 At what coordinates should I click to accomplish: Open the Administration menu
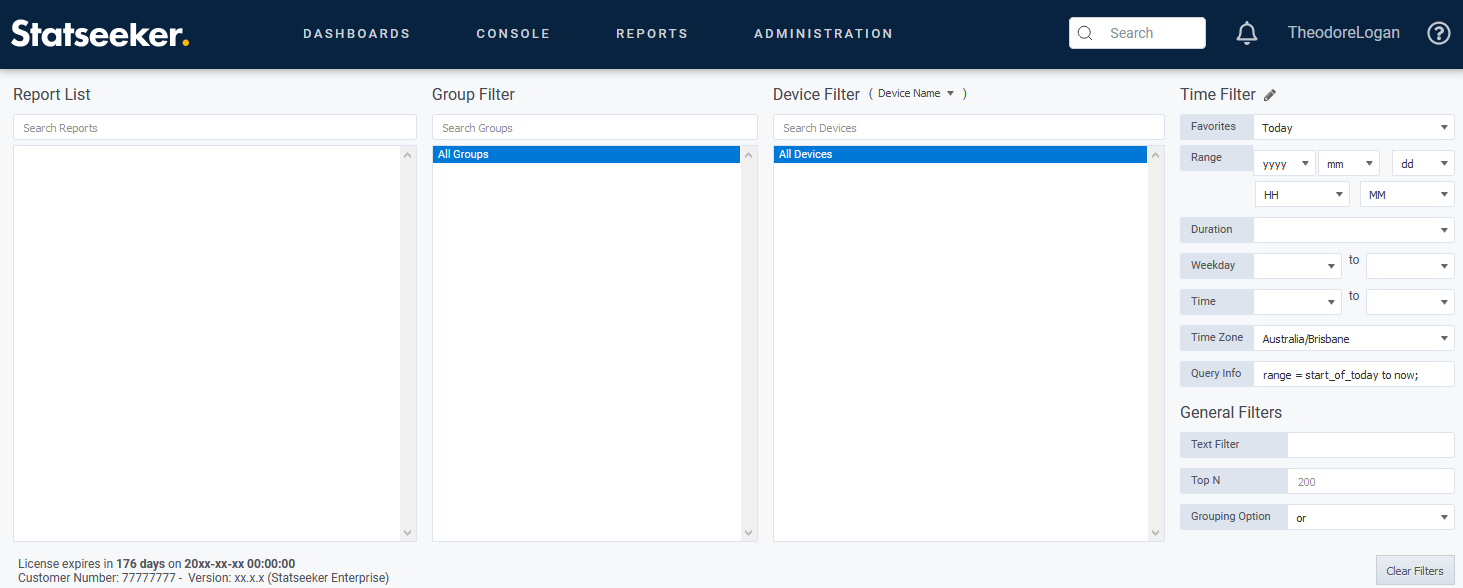pos(823,33)
